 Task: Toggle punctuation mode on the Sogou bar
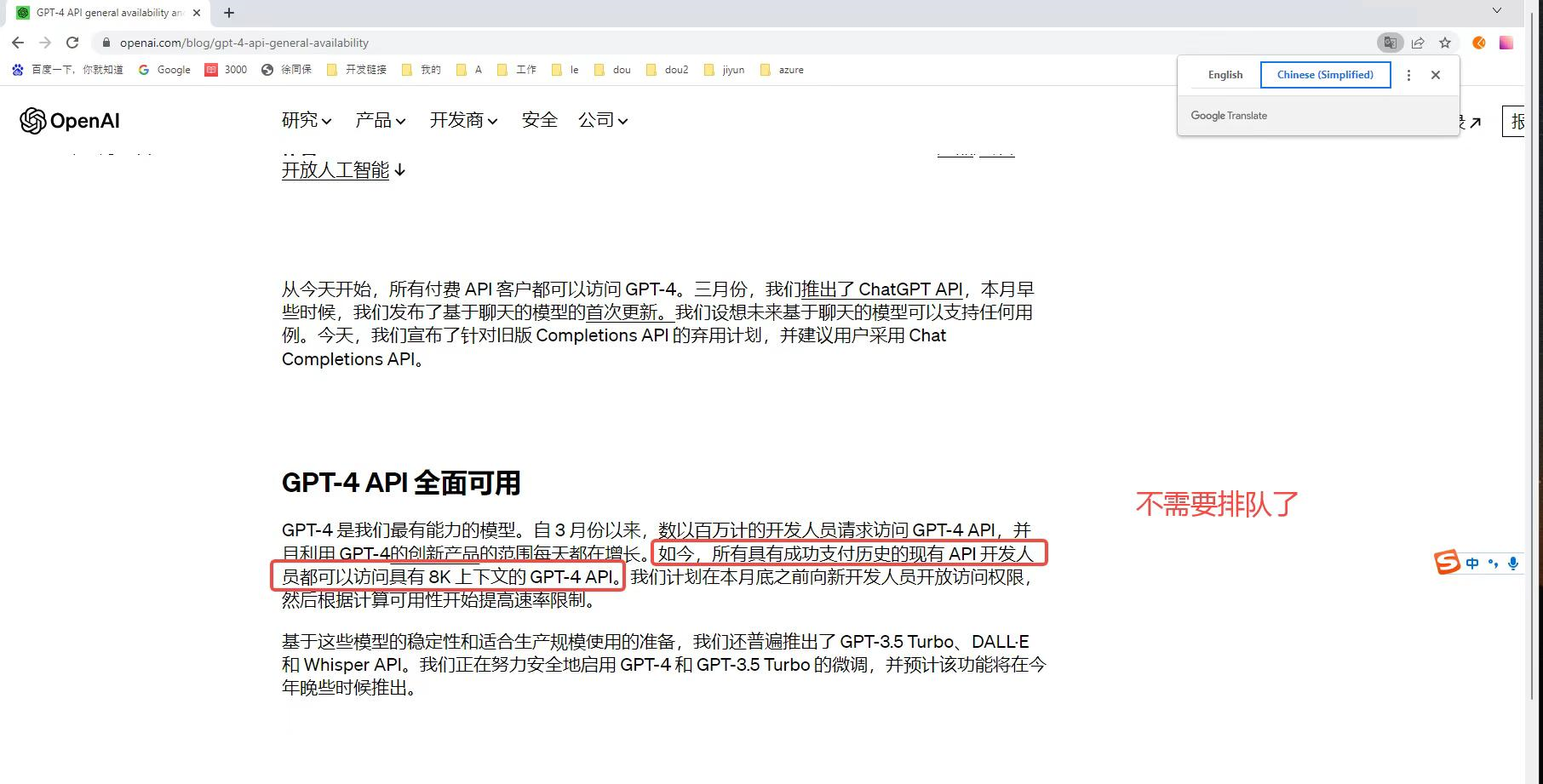click(1493, 563)
